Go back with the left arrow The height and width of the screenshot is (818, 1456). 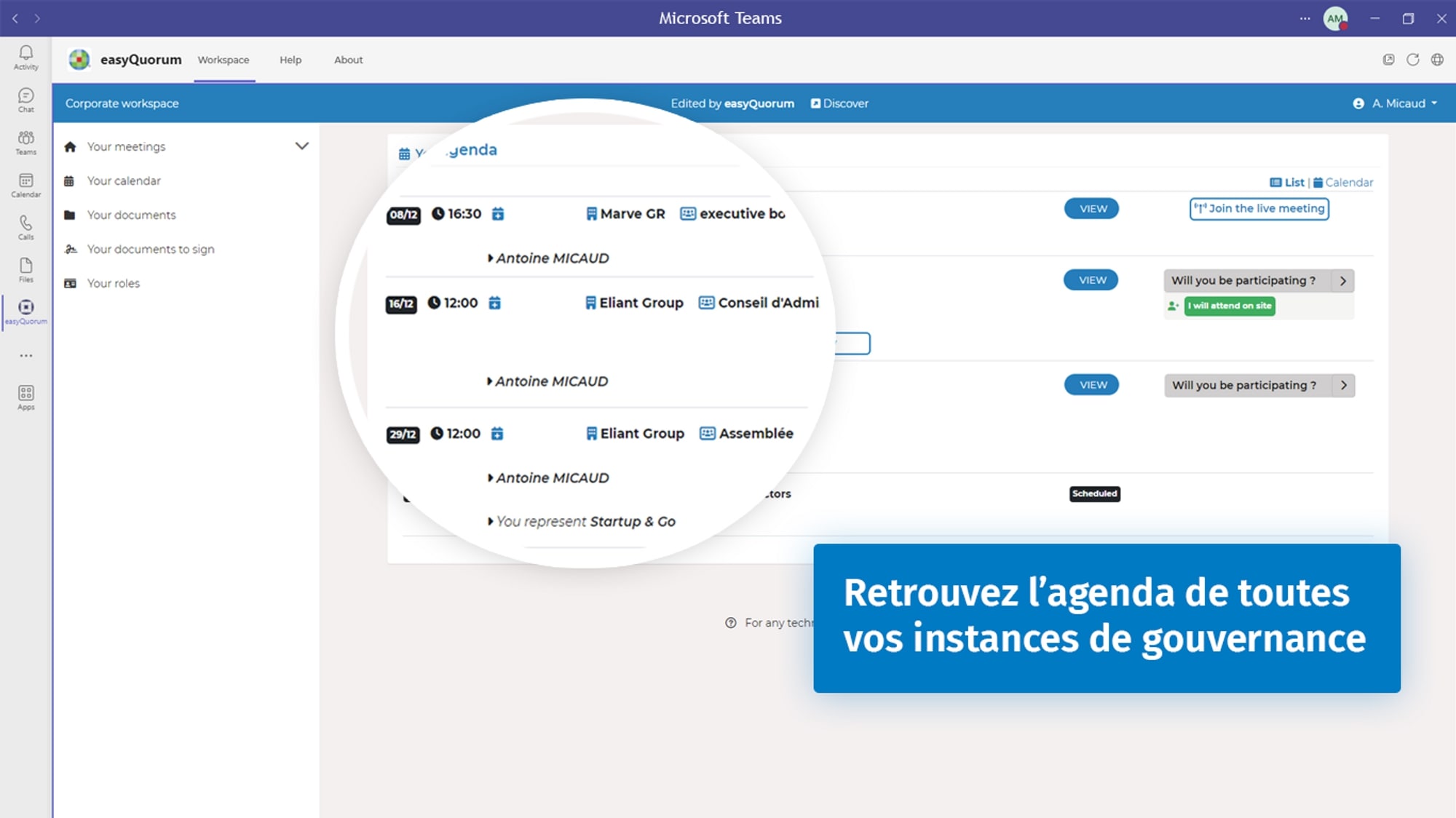point(15,18)
